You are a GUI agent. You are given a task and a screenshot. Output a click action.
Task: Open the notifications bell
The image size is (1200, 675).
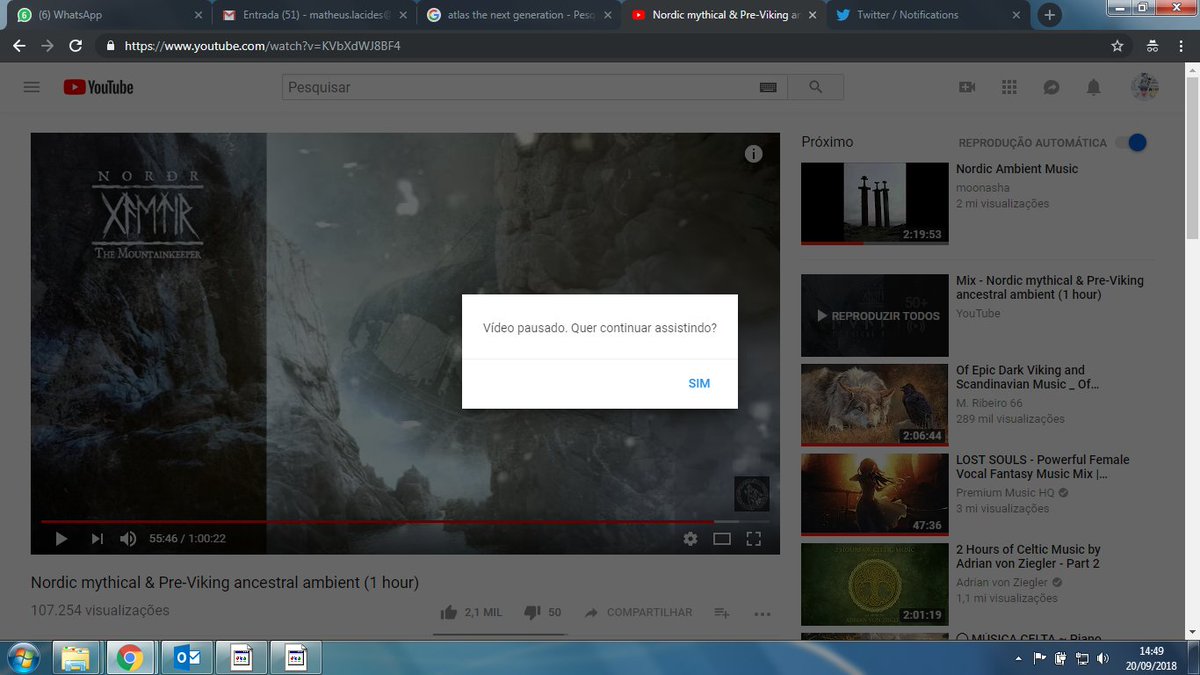(x=1094, y=87)
